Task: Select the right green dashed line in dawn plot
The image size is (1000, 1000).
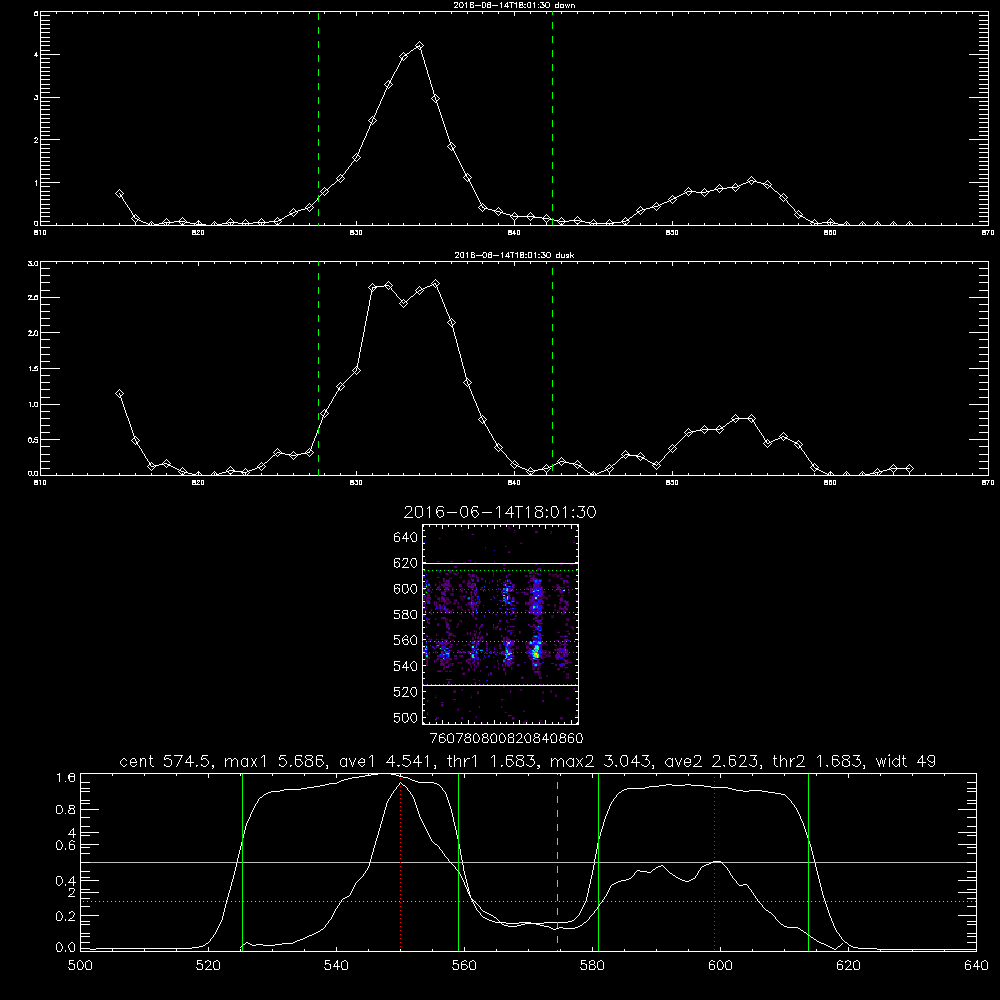Action: pos(552,118)
